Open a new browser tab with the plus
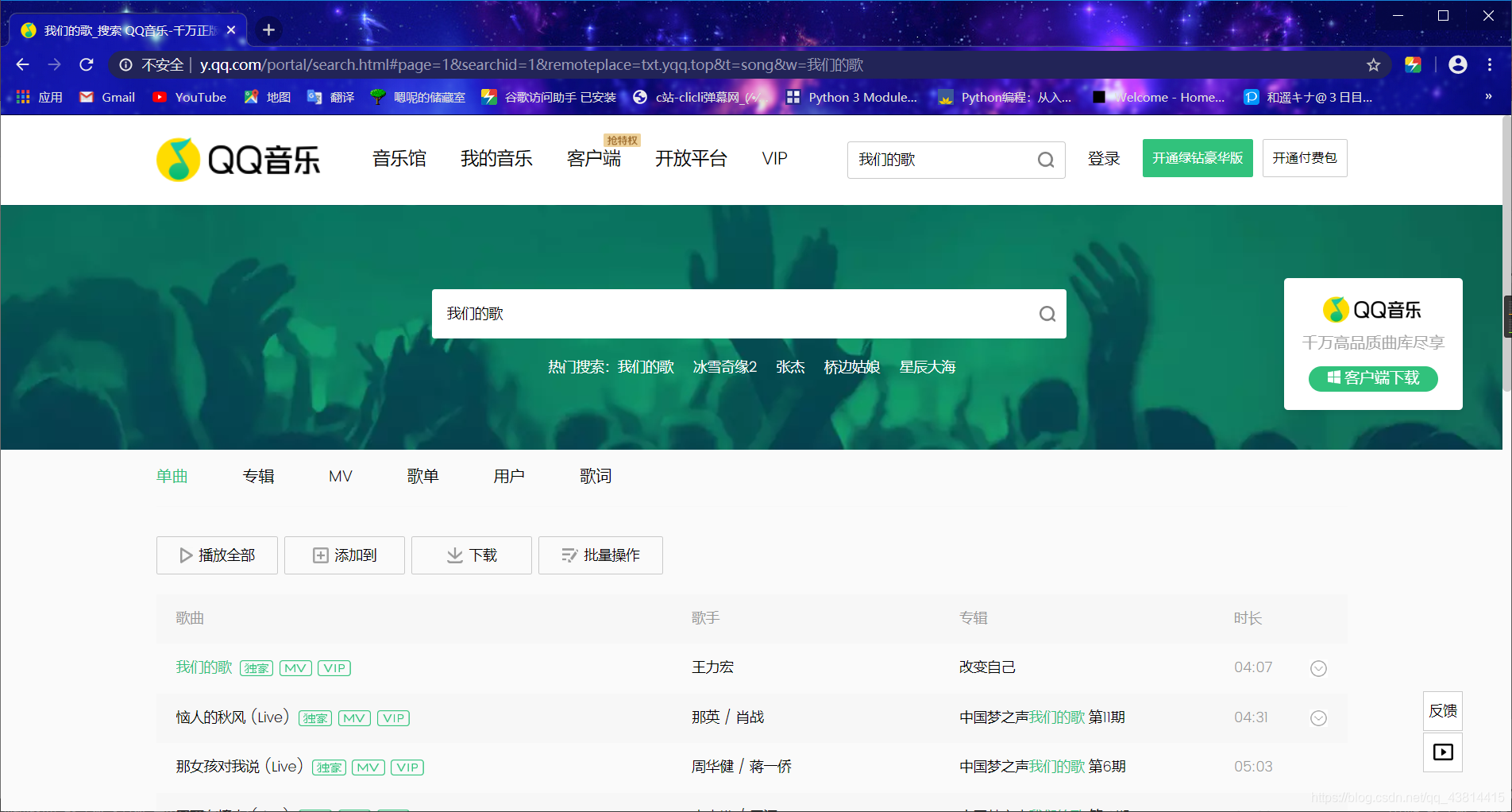This screenshot has width=1512, height=812. point(268,29)
